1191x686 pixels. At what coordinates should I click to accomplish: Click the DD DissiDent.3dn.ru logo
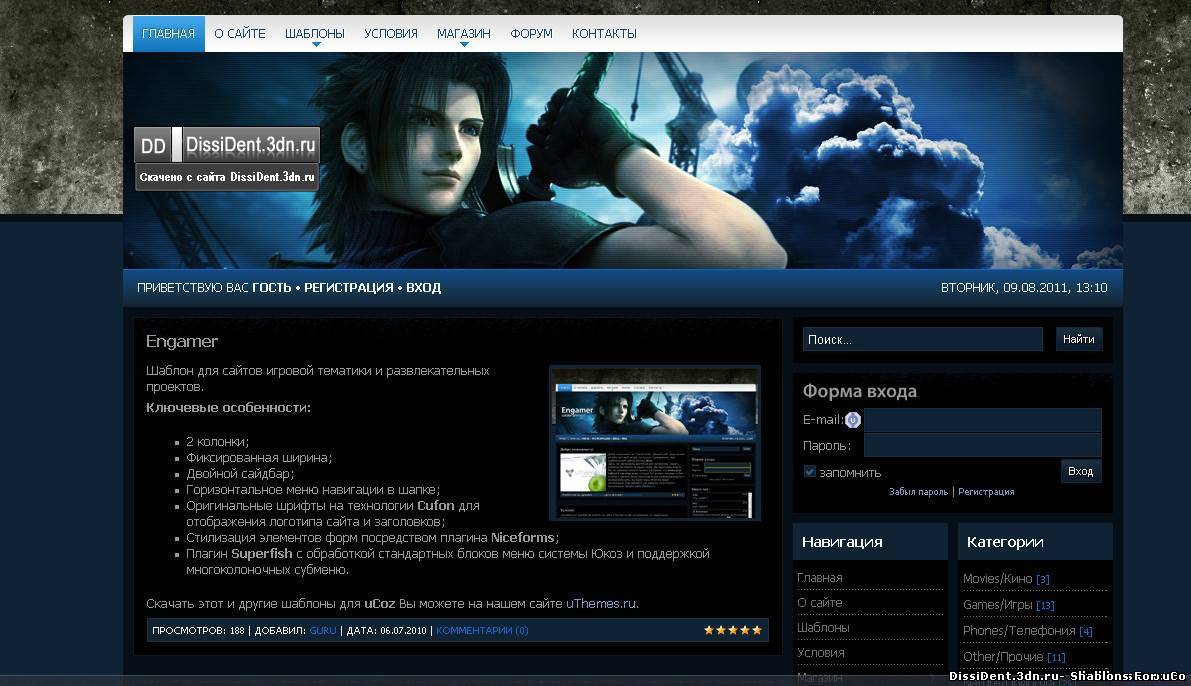[x=227, y=145]
